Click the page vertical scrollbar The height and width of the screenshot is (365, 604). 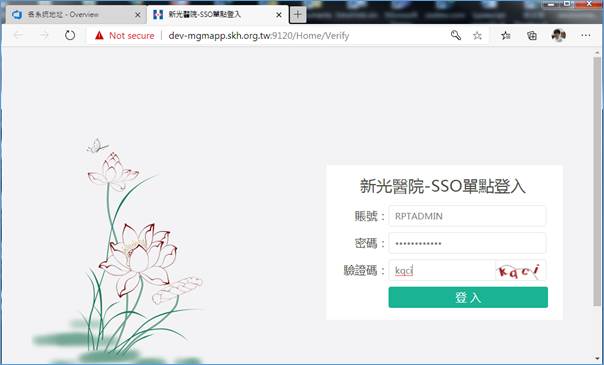(597, 181)
